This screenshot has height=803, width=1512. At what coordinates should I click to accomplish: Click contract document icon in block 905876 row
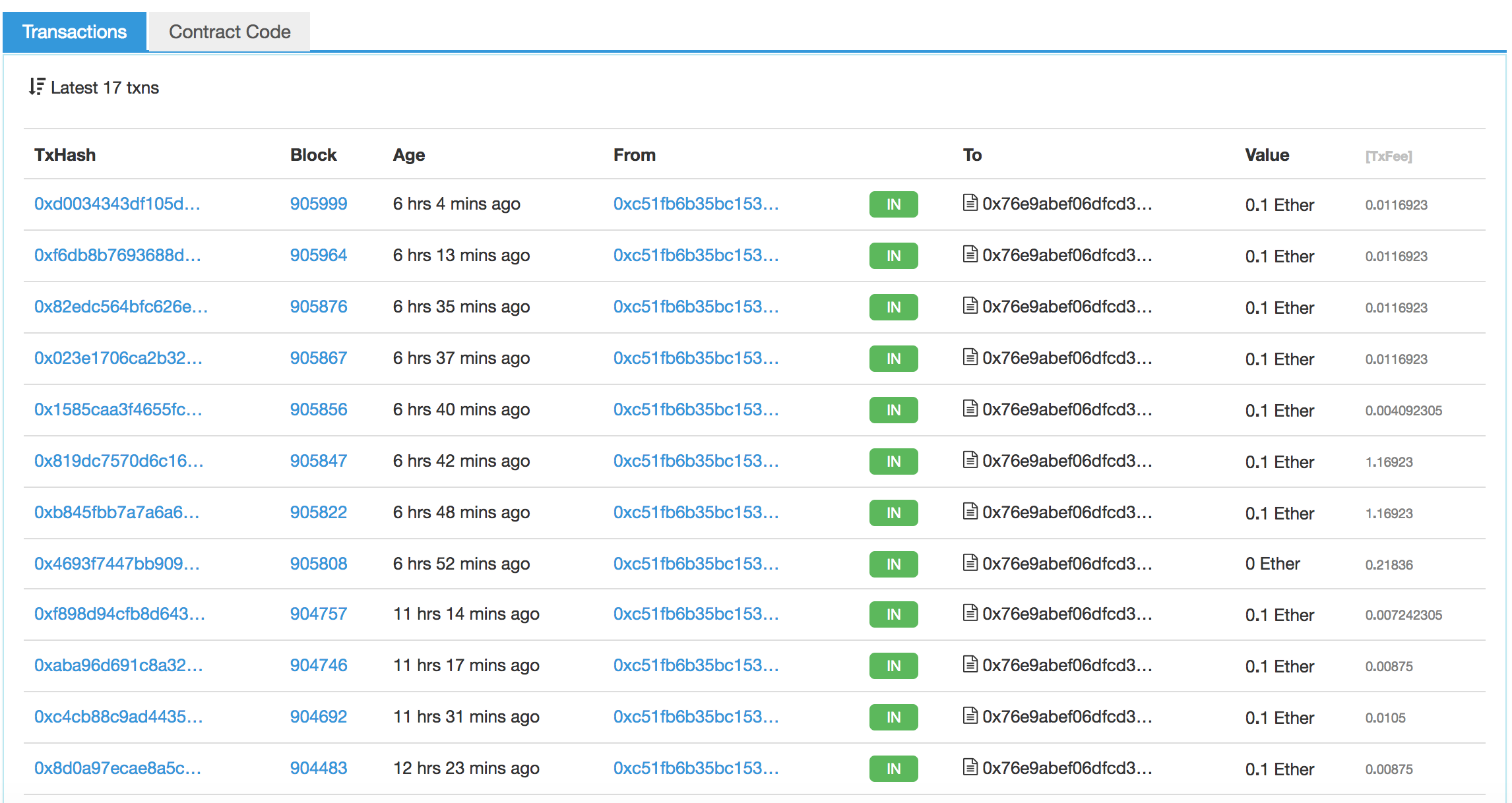point(970,305)
